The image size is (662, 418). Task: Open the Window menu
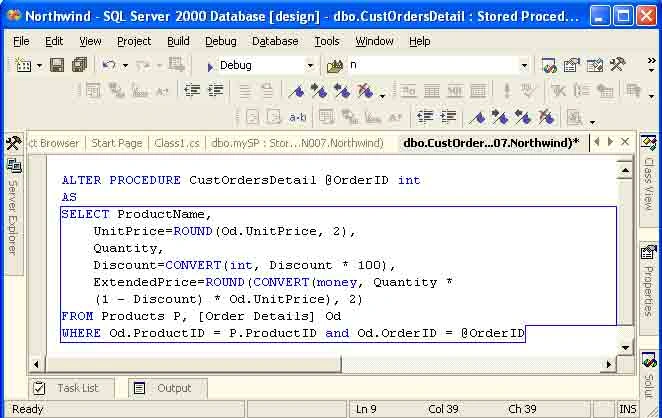(x=374, y=41)
